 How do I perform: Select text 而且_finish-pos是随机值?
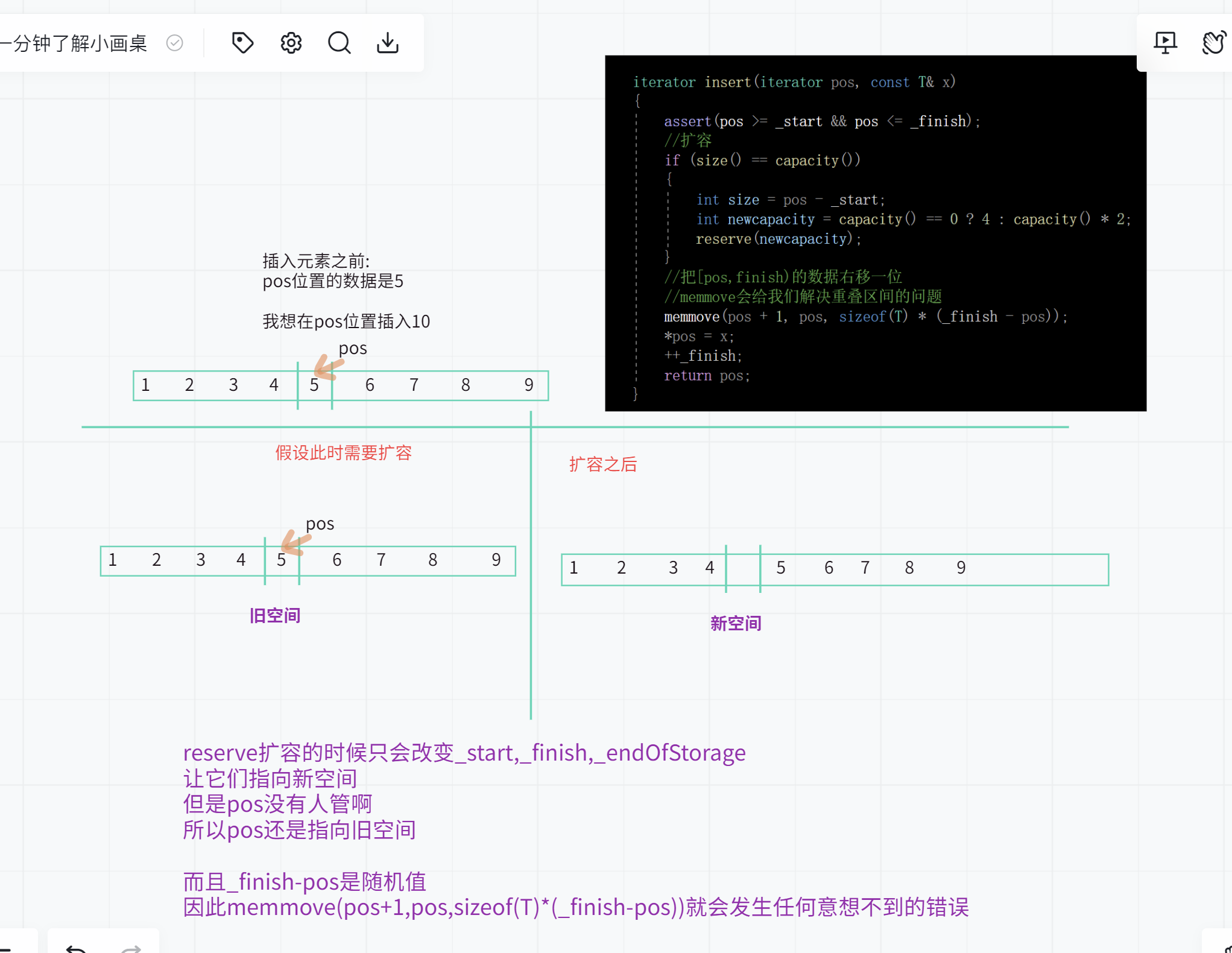point(305,882)
